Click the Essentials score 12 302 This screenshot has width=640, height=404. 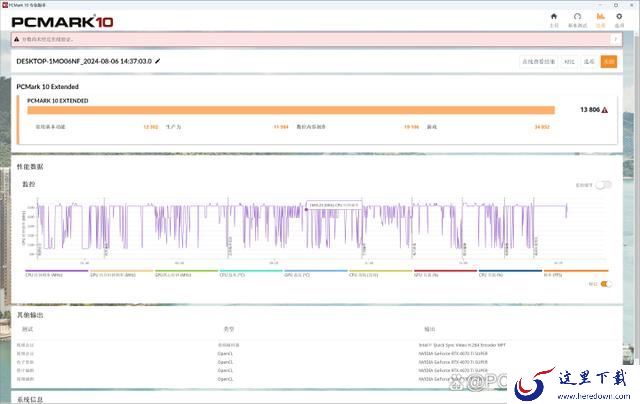pyautogui.click(x=151, y=127)
